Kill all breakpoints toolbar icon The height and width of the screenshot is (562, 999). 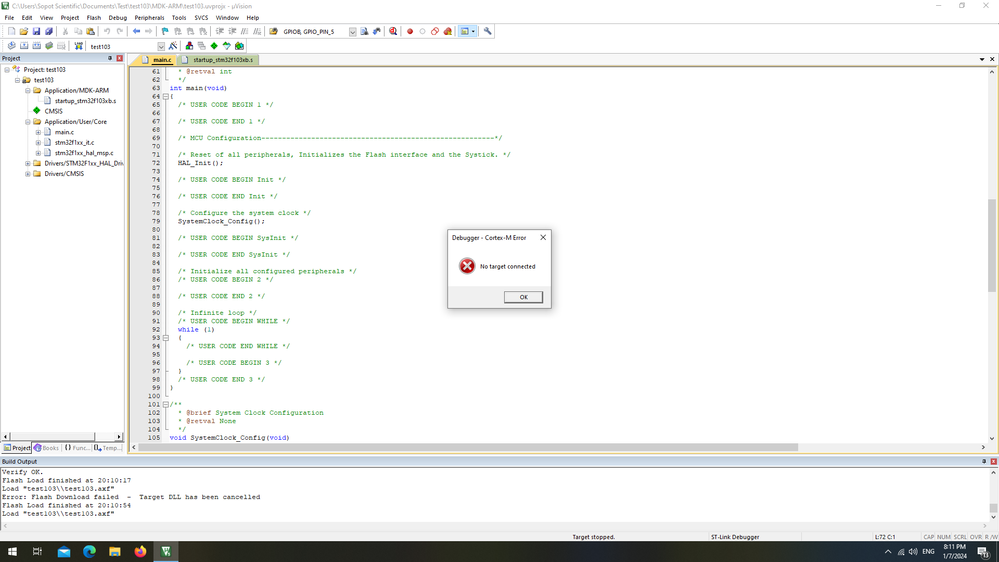[448, 31]
